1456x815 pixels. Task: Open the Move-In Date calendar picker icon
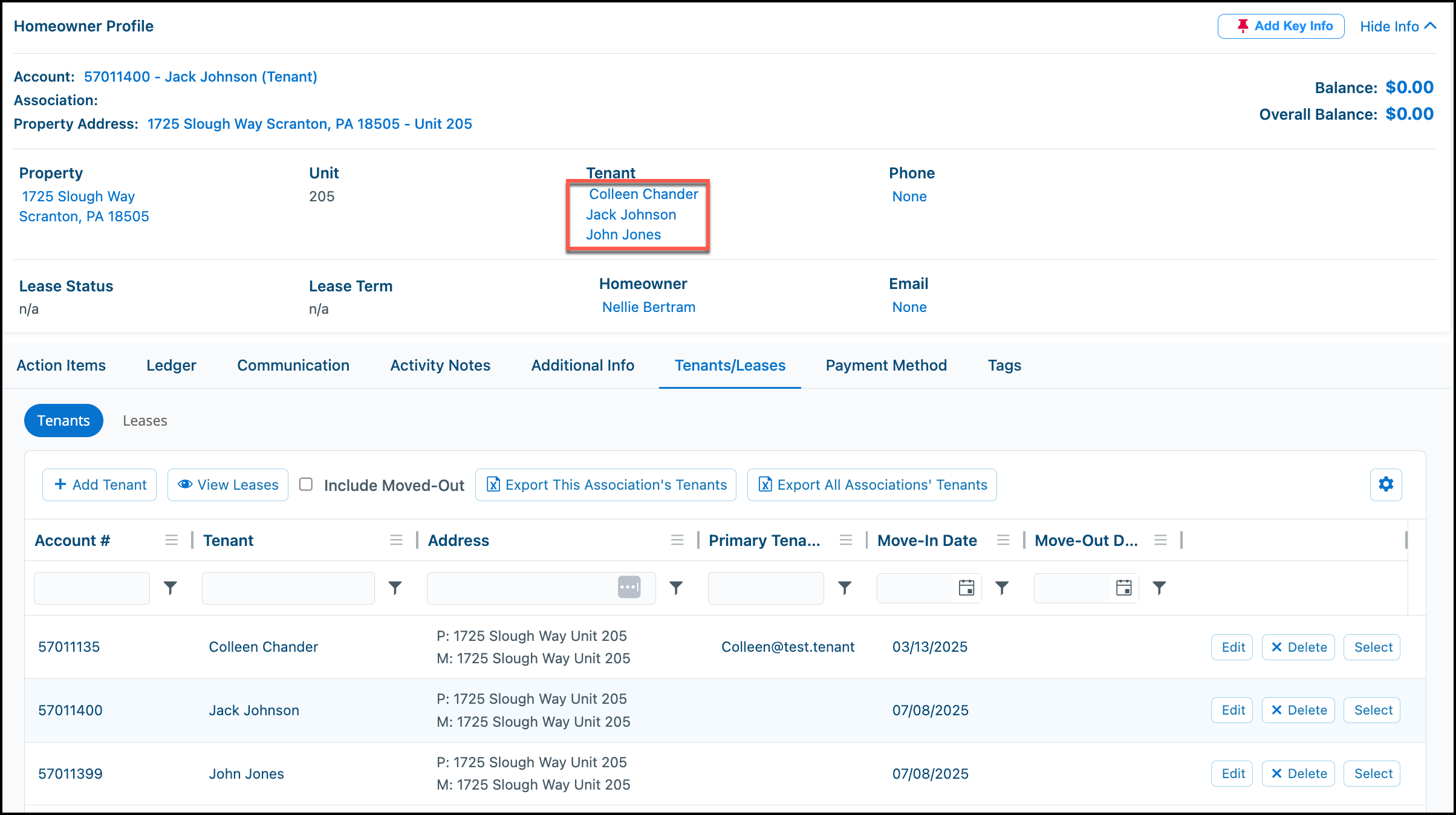click(966, 588)
